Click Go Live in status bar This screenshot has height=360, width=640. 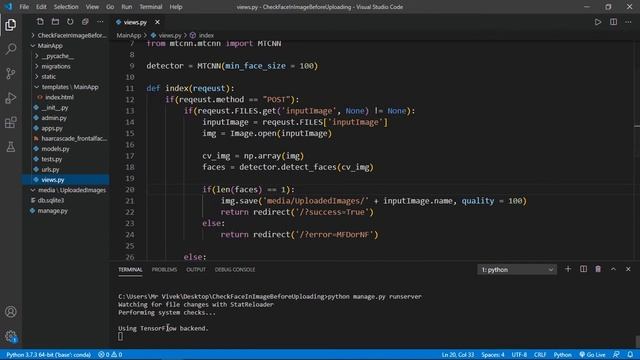pos(592,355)
